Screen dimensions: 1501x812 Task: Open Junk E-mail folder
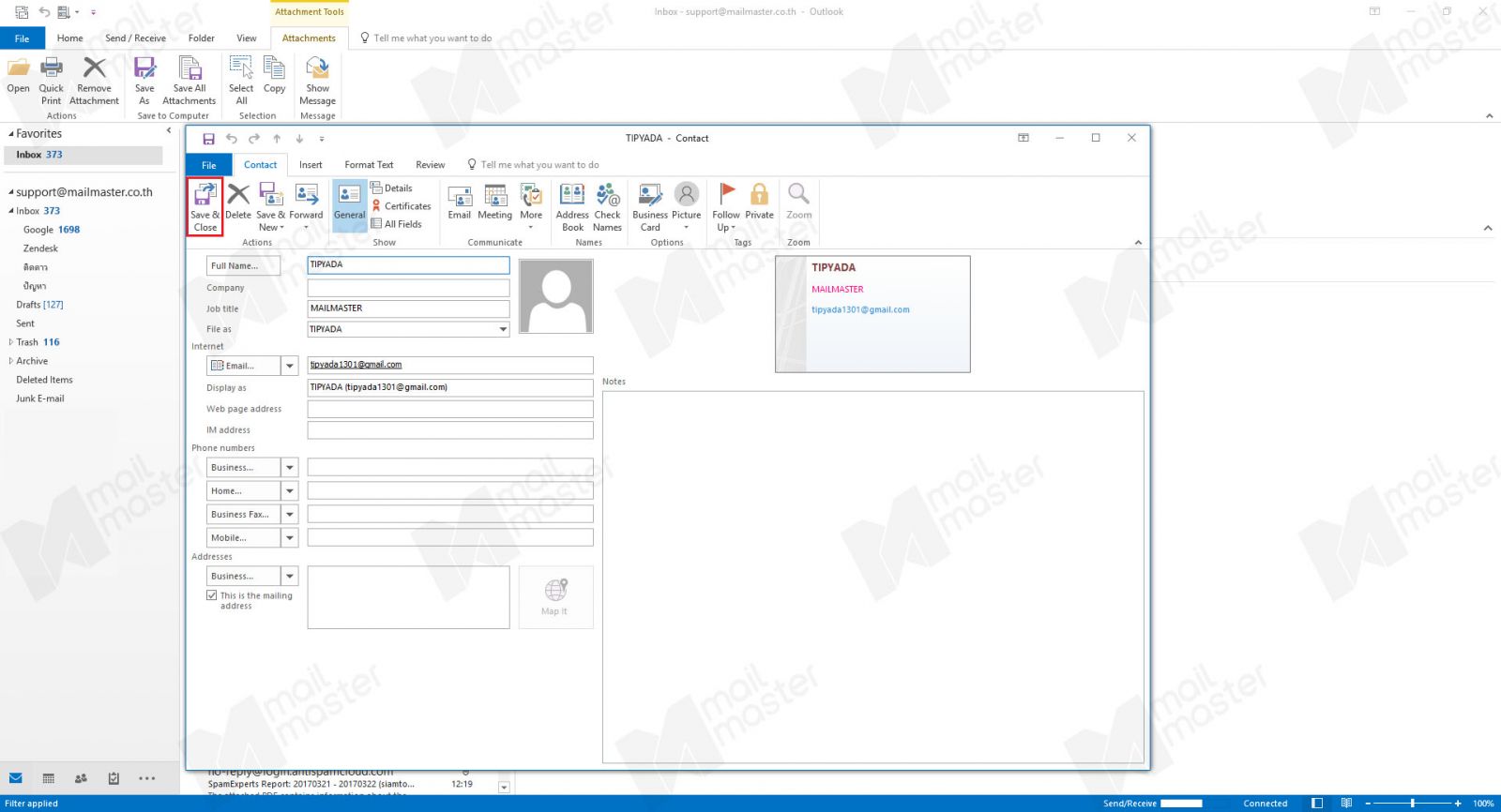[x=40, y=398]
